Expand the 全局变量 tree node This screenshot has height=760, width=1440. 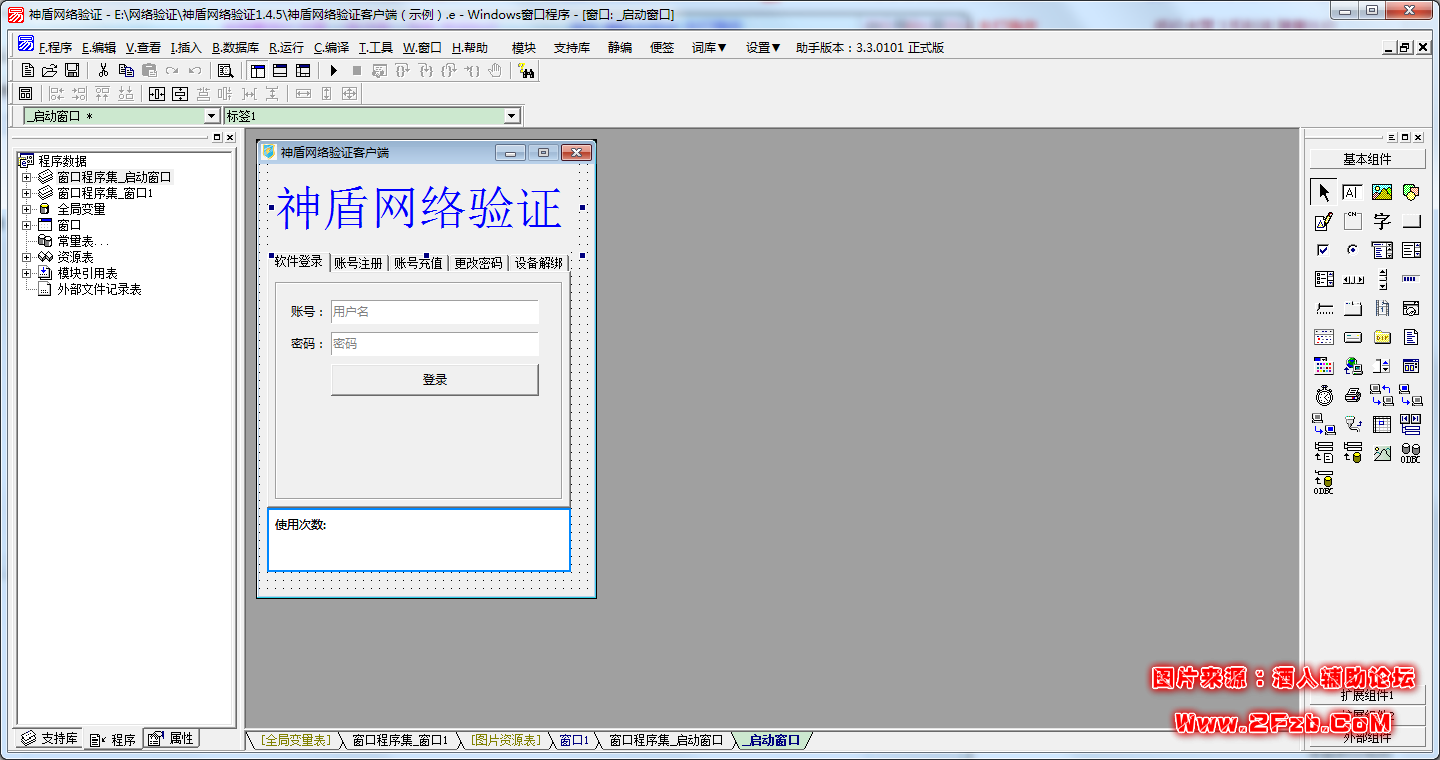26,209
